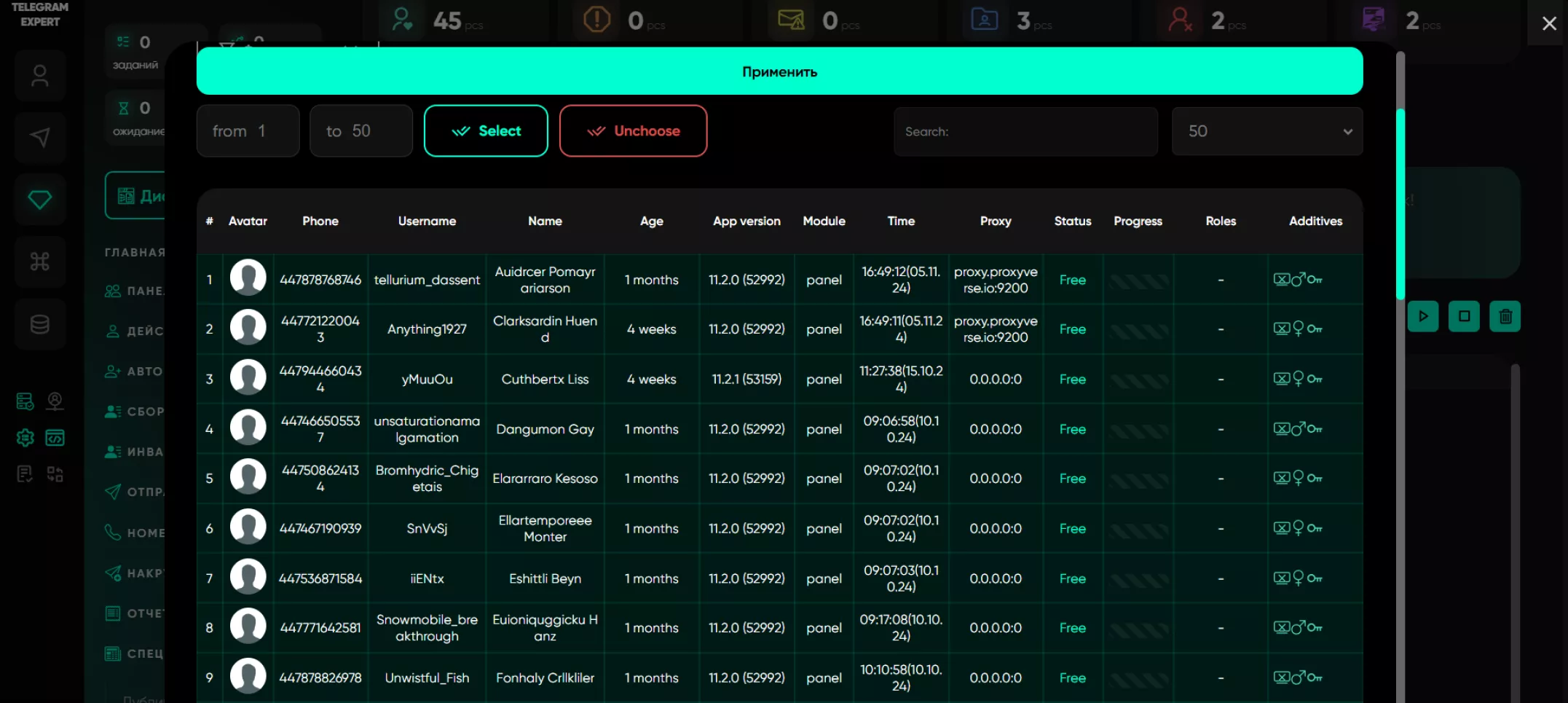Click the Search input field
Screen dimensions: 1568x703
coord(1025,132)
